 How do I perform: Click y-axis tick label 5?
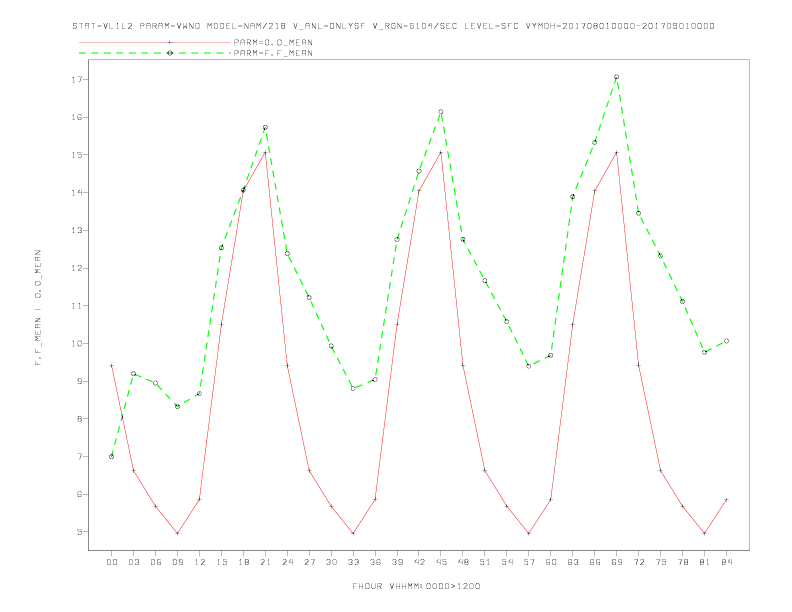pos(79,532)
